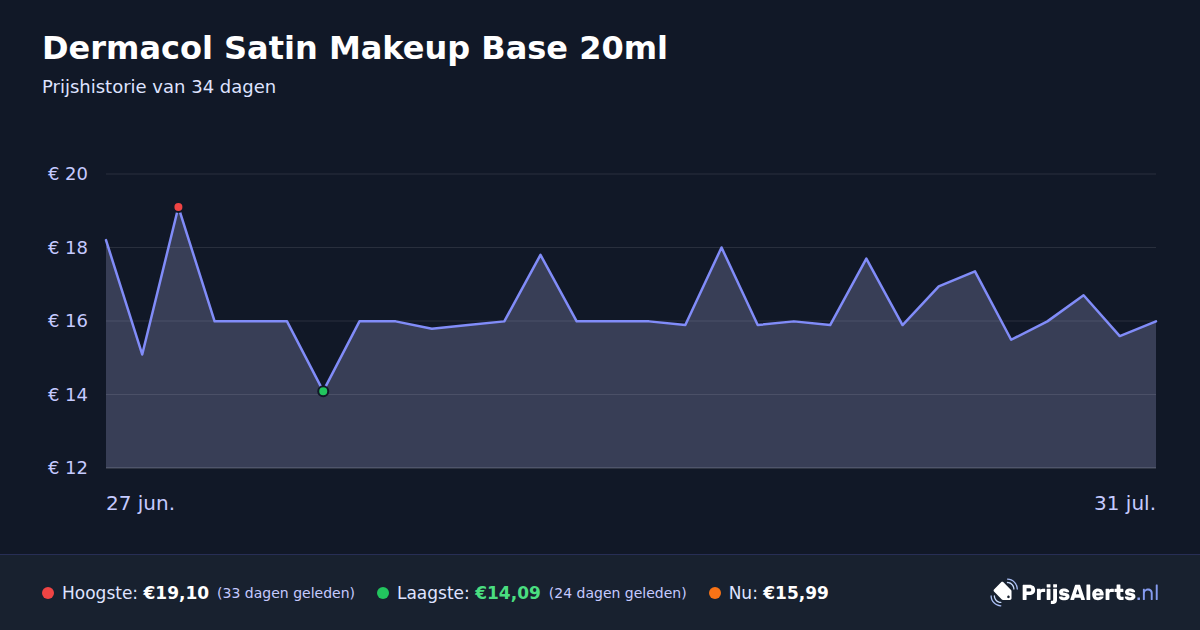Select the title Dermacol Satin Makeup Base 20ml
Screen dimensions: 1200x630
pyautogui.click(x=354, y=48)
